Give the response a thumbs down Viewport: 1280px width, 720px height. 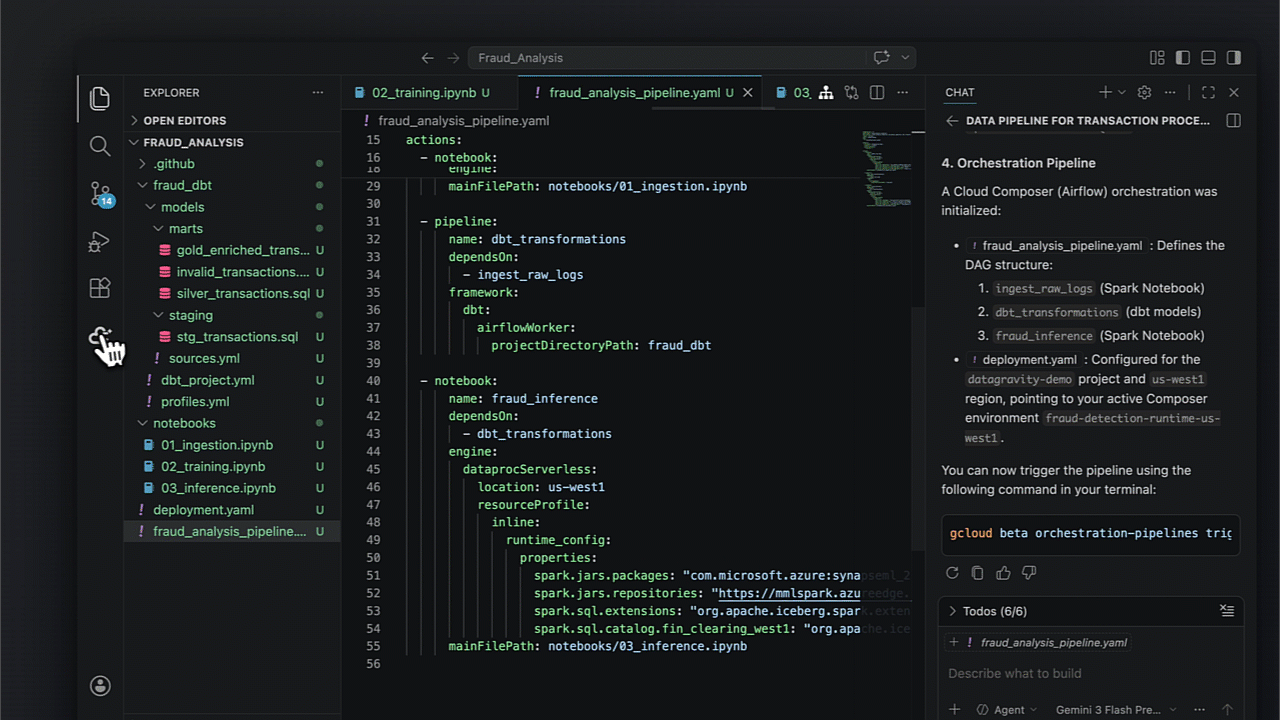[x=1028, y=573]
